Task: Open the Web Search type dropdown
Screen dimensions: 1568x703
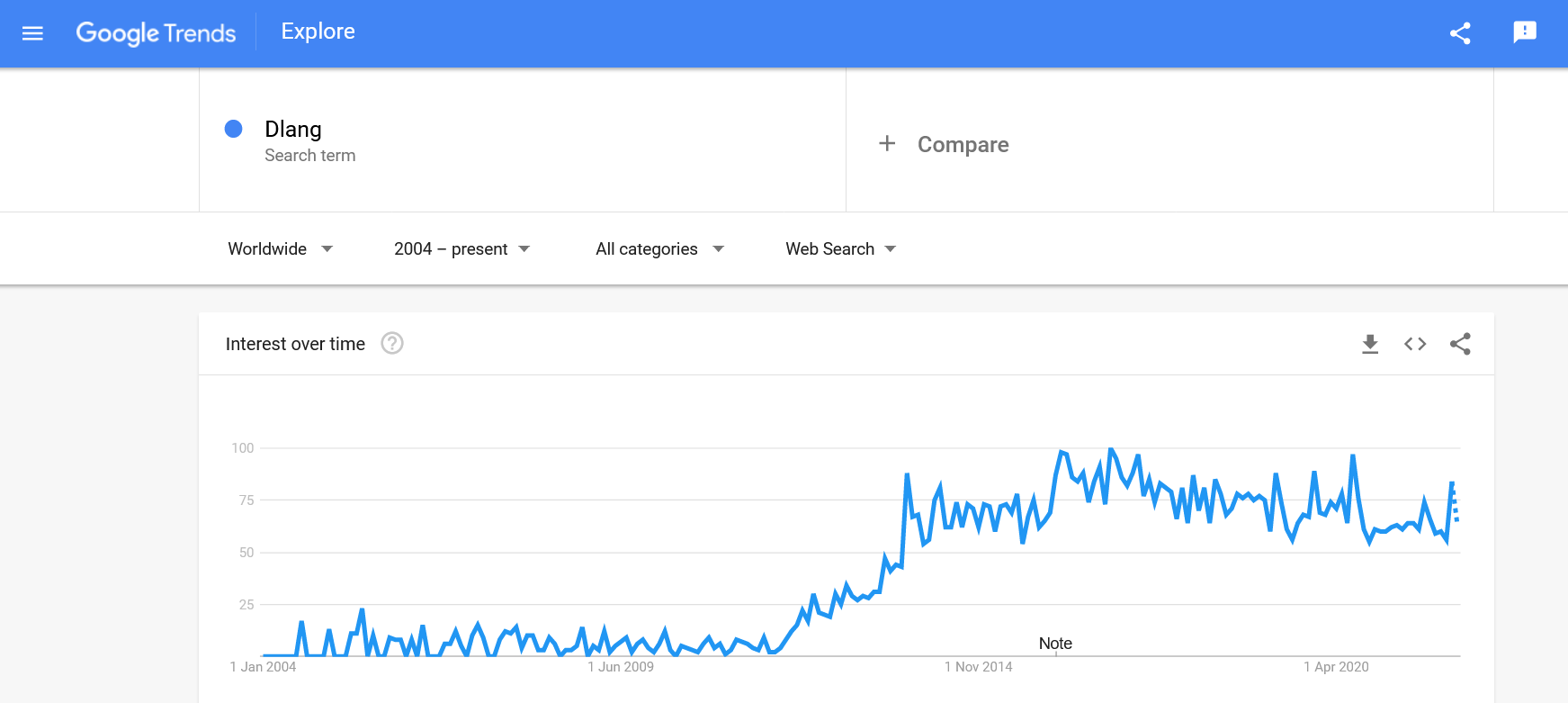Action: coord(840,249)
